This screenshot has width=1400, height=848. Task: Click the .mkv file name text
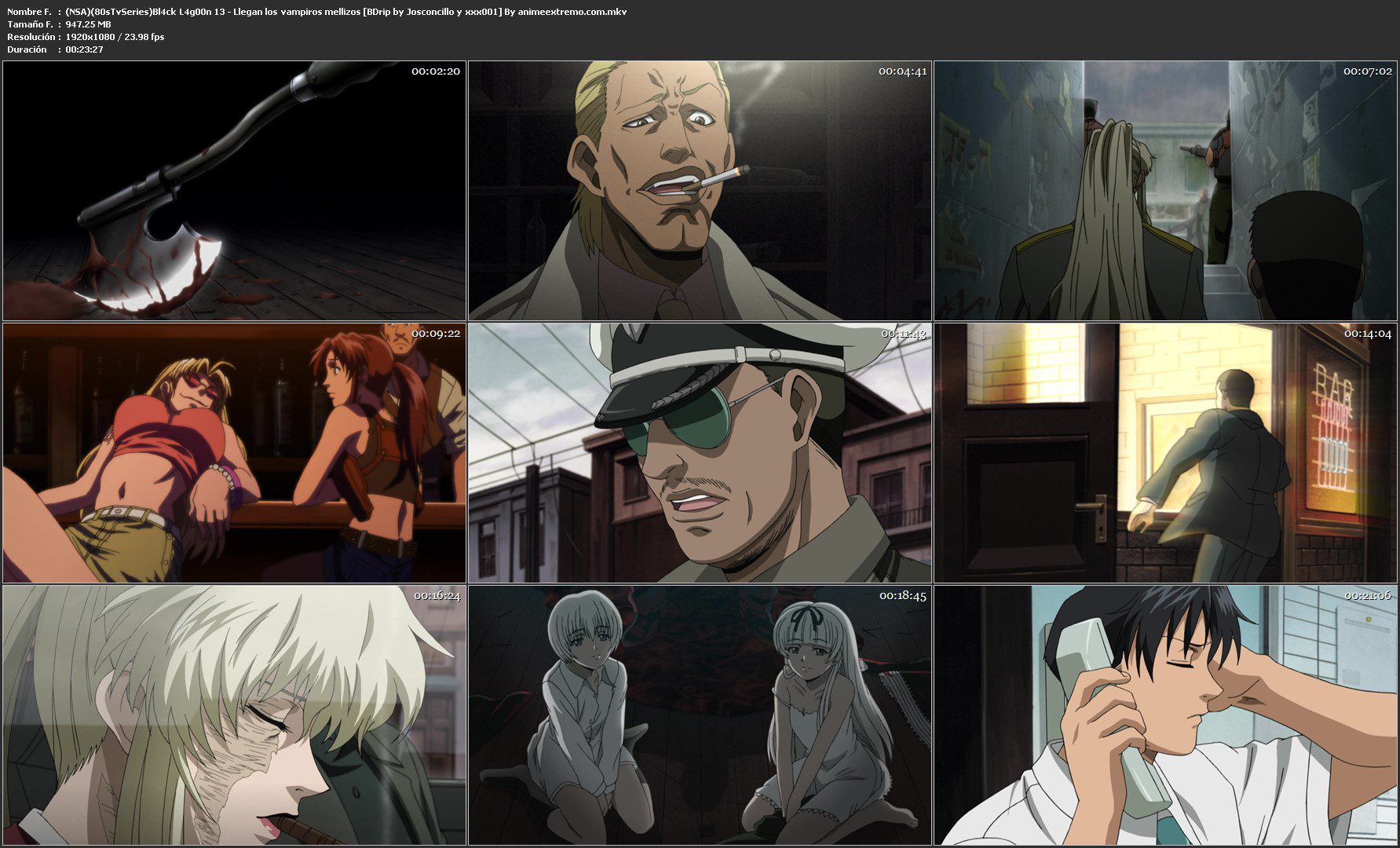point(345,12)
